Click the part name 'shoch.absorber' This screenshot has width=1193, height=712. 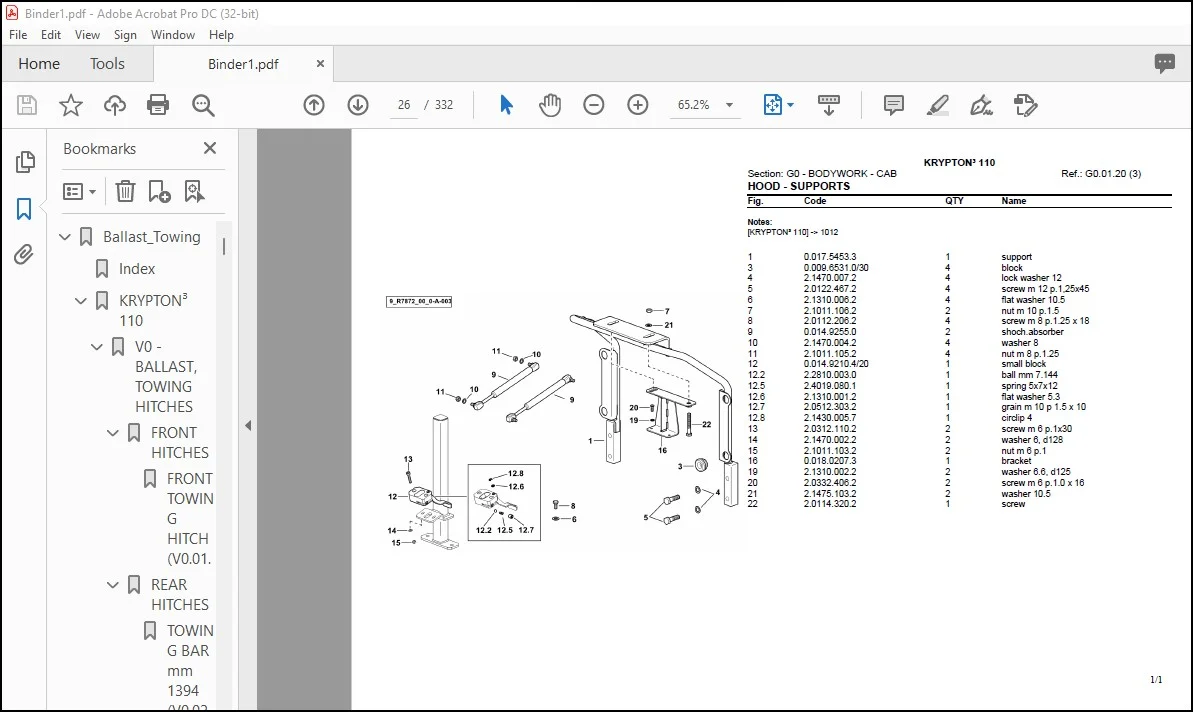coord(1032,332)
